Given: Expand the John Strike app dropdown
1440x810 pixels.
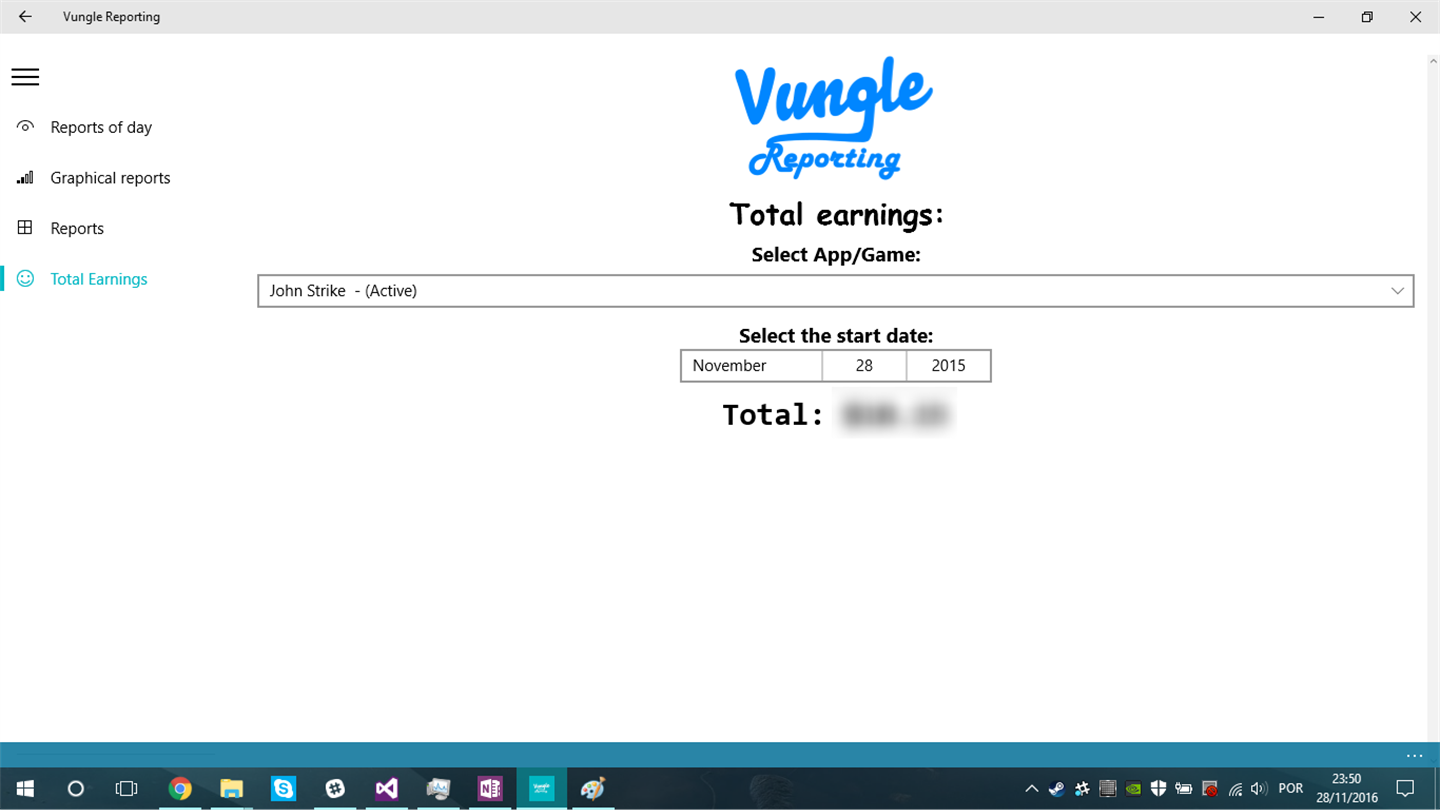Looking at the screenshot, I should click(836, 291).
